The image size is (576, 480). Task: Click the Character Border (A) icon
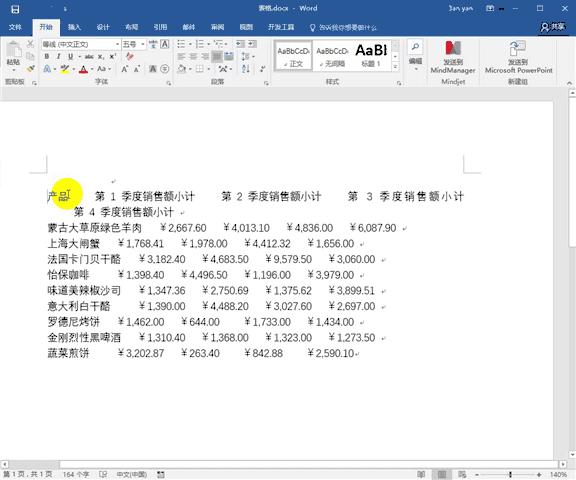click(x=165, y=44)
